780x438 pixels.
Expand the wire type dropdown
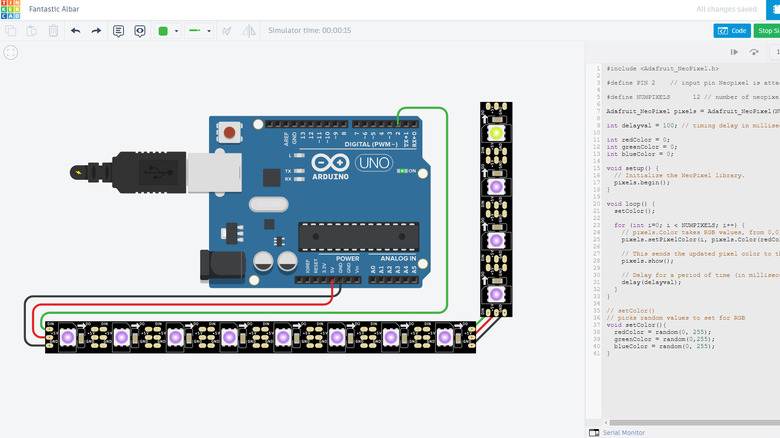(x=208, y=31)
